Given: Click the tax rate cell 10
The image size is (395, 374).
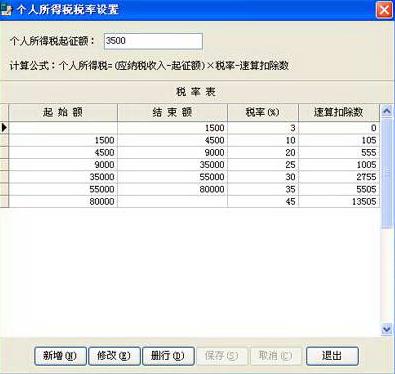Looking at the screenshot, I should (x=263, y=140).
